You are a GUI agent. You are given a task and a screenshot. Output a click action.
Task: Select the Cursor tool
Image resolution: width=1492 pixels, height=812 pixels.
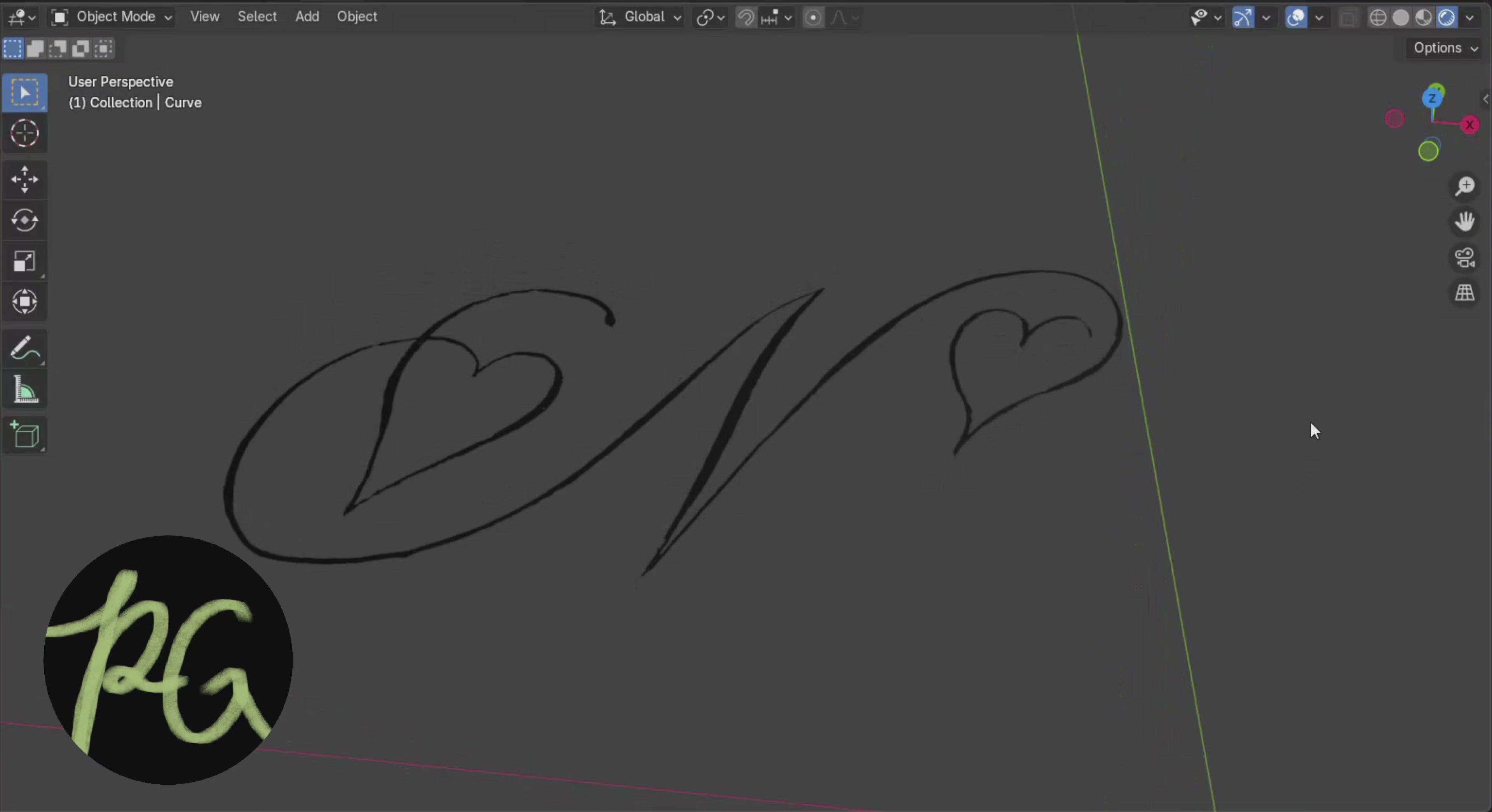[x=24, y=134]
